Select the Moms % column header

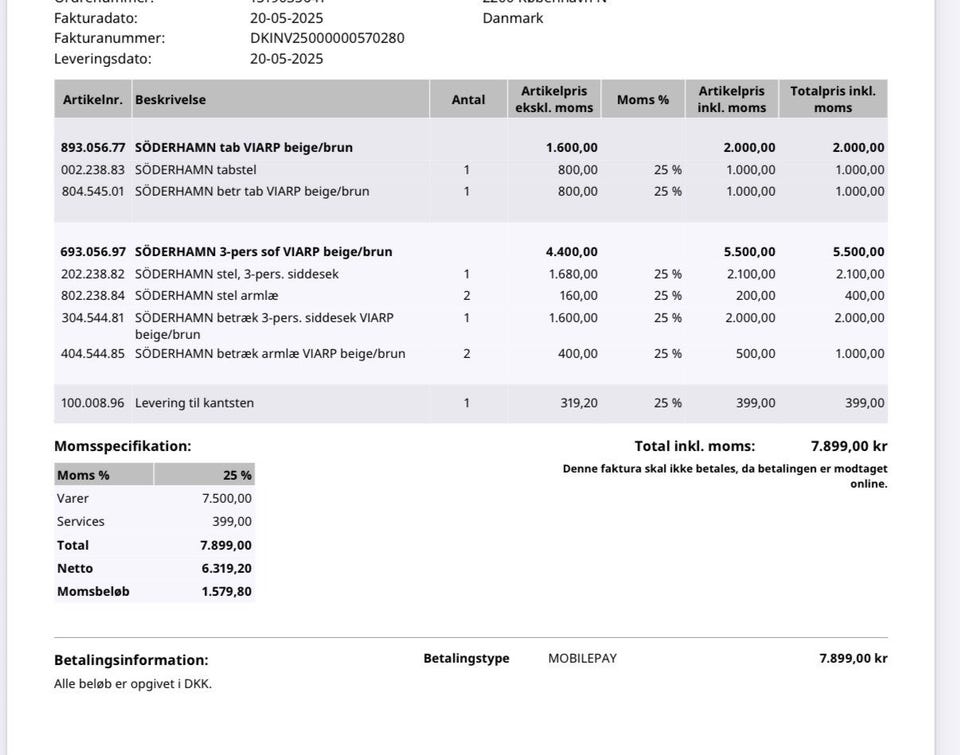point(643,99)
